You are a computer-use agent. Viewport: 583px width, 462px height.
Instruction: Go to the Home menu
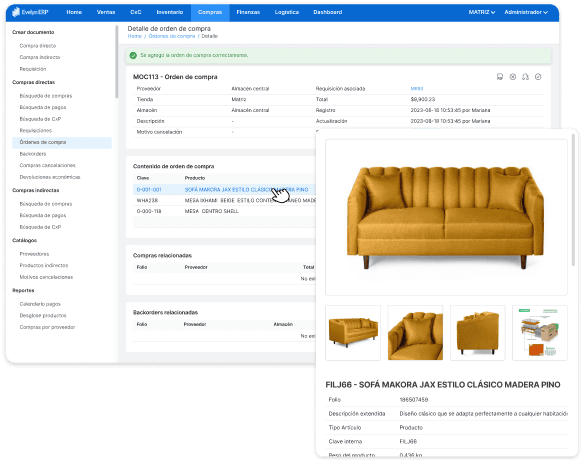coord(74,12)
